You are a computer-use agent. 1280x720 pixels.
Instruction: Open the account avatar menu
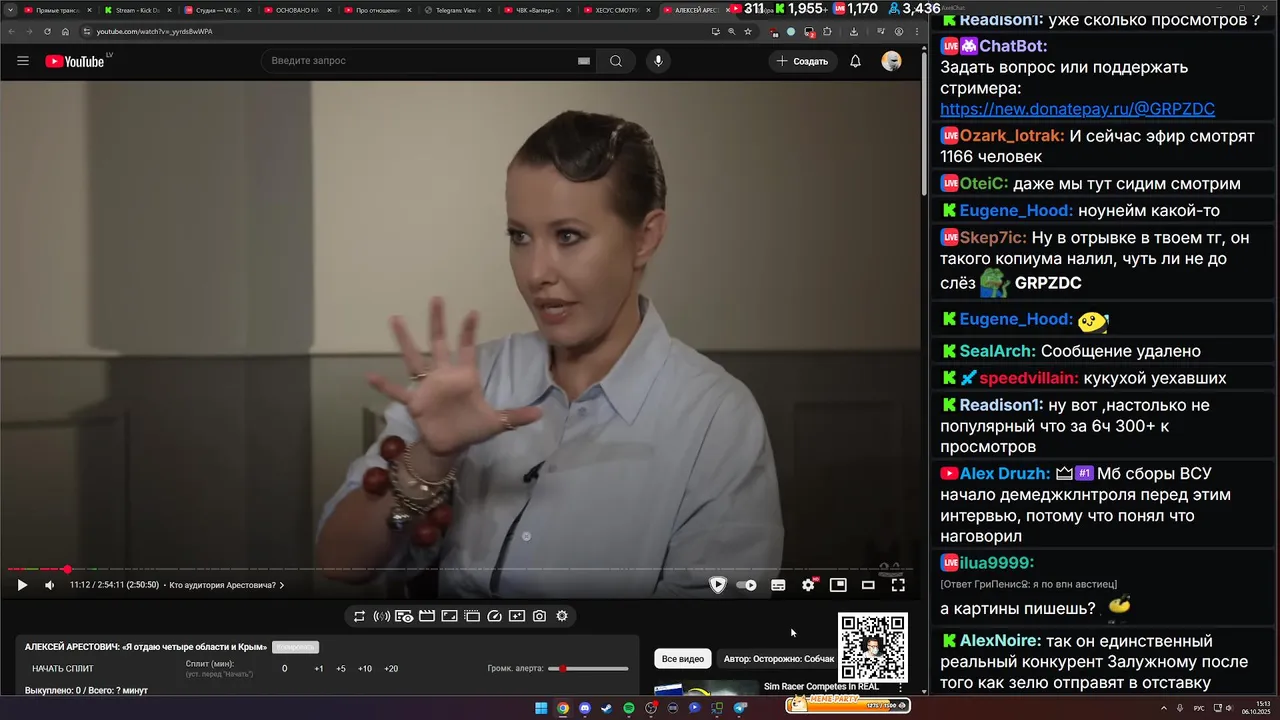point(891,61)
